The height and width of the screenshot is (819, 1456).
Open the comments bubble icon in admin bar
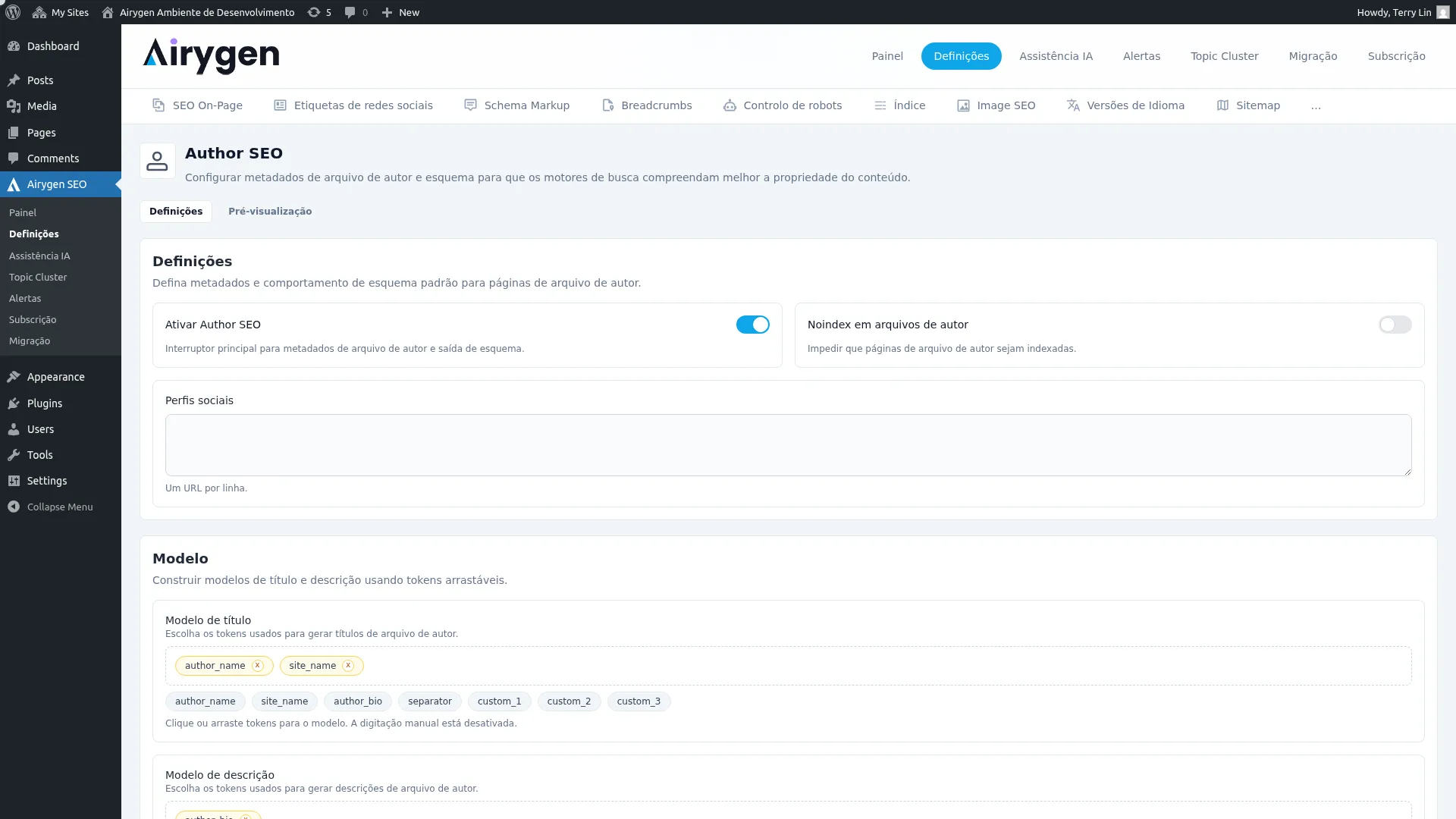pyautogui.click(x=350, y=12)
